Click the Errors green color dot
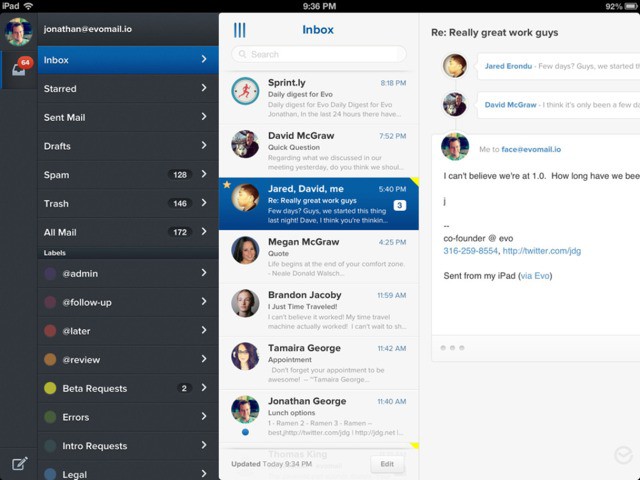 (50, 417)
